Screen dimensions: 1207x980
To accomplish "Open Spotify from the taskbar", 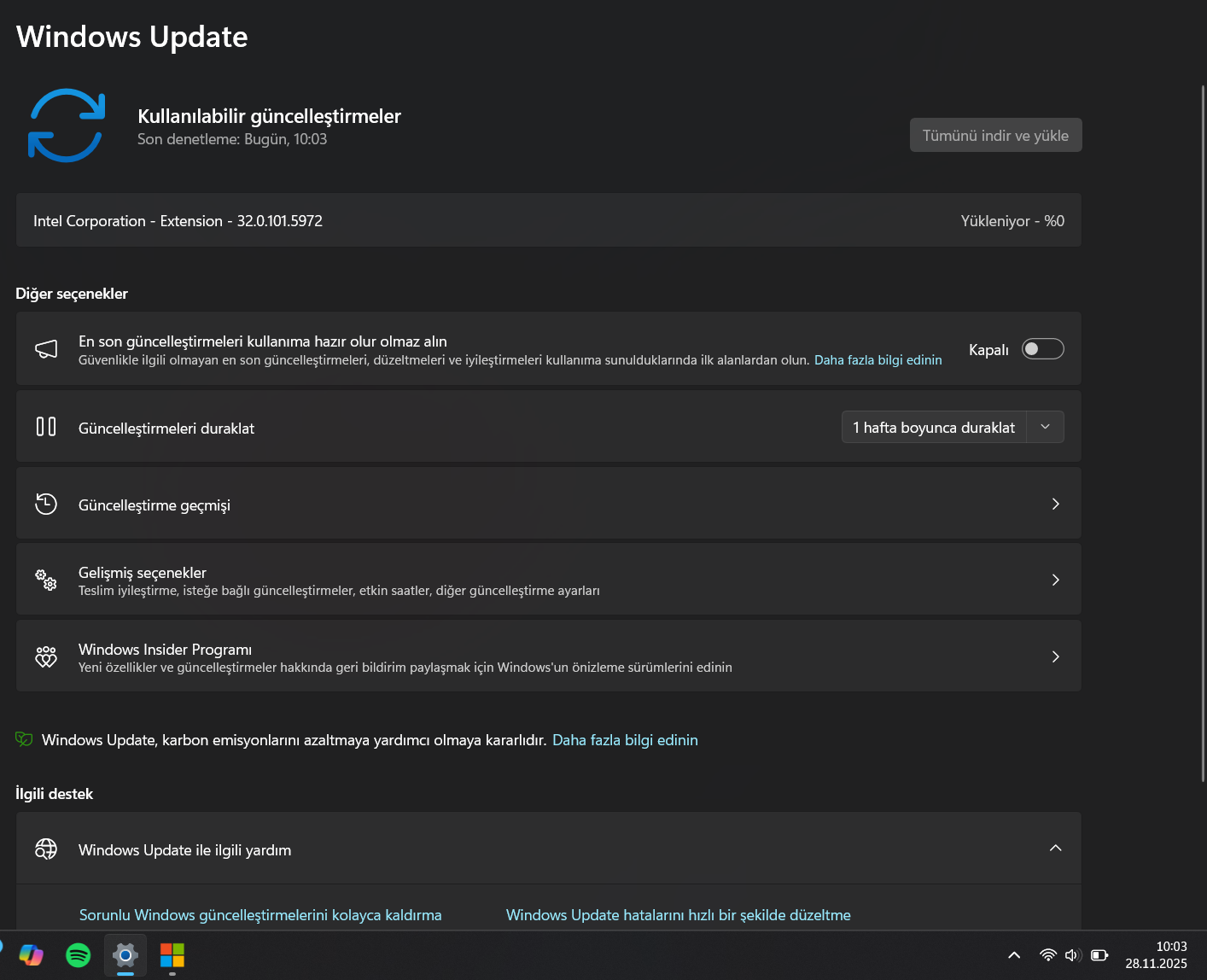I will click(79, 954).
